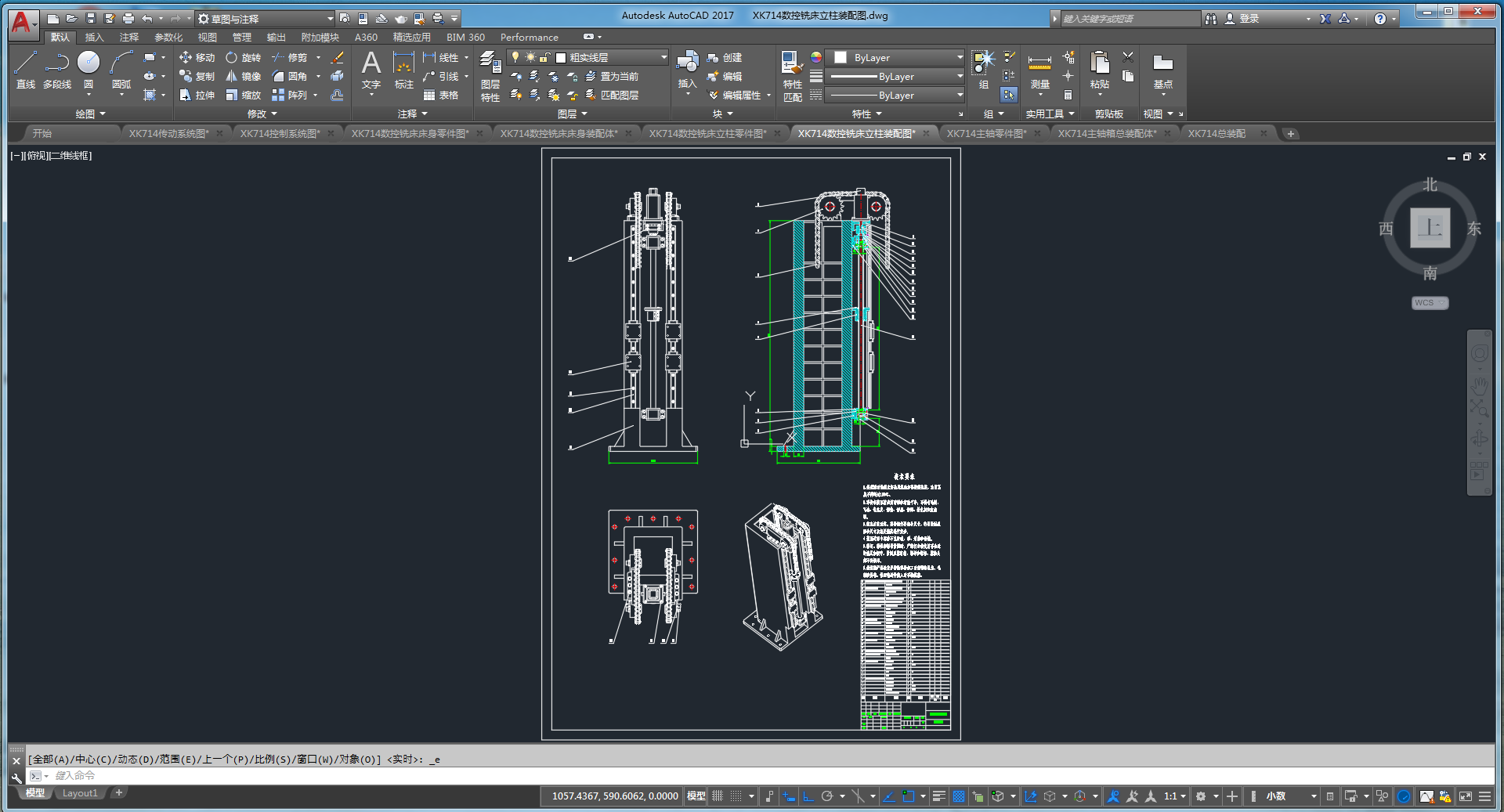Open the 插入 ribbon tab
The image size is (1504, 812).
94,37
